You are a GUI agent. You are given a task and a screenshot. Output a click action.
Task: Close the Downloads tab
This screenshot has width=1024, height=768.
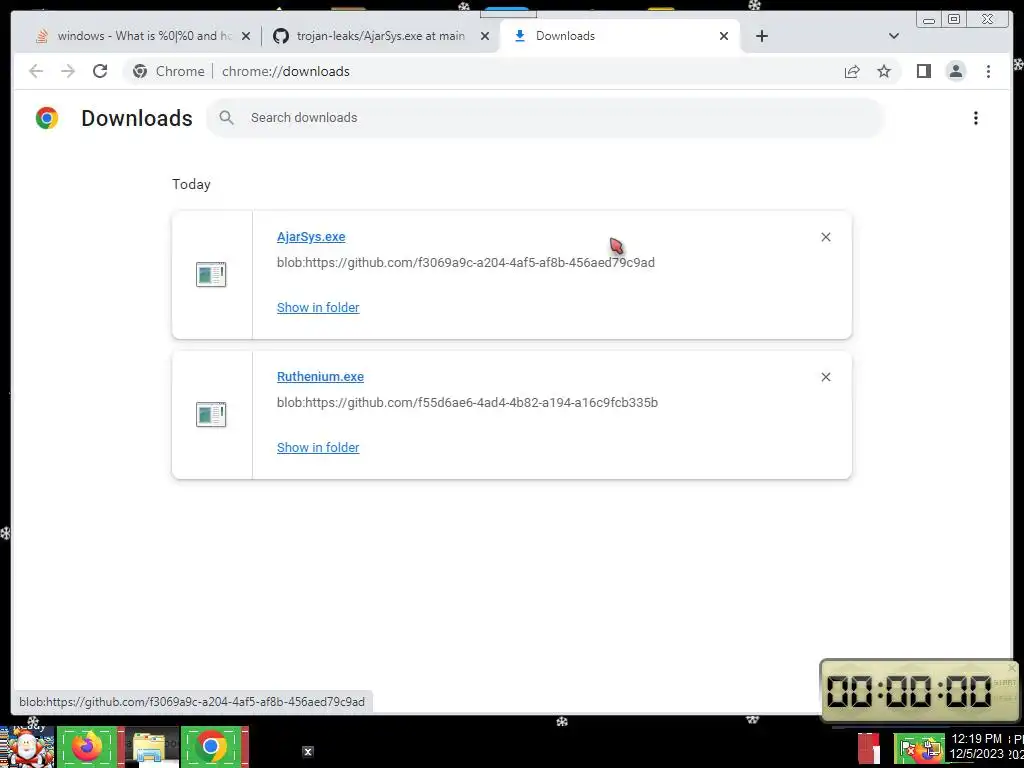(x=724, y=36)
